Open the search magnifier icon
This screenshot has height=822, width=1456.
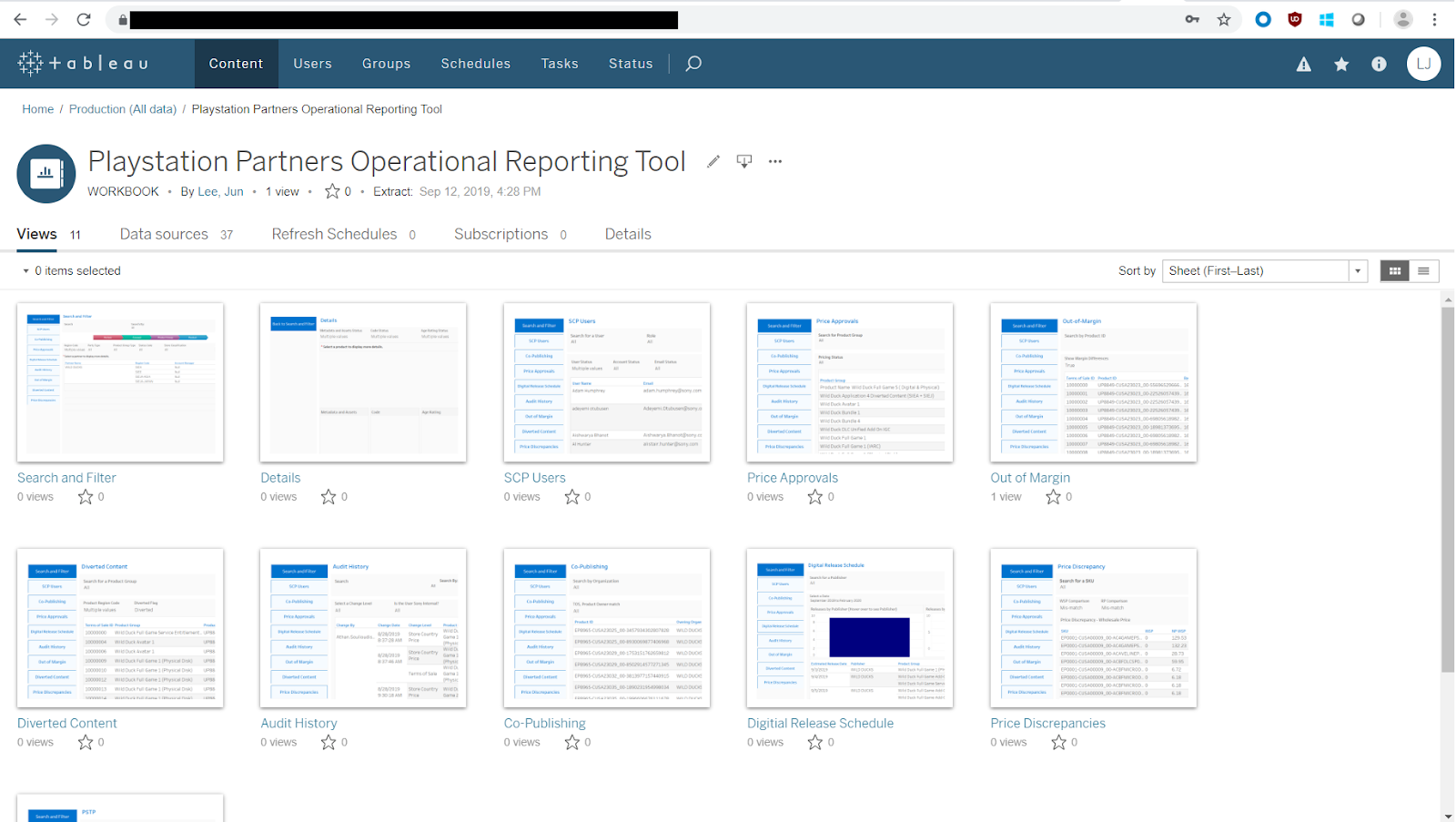[693, 63]
